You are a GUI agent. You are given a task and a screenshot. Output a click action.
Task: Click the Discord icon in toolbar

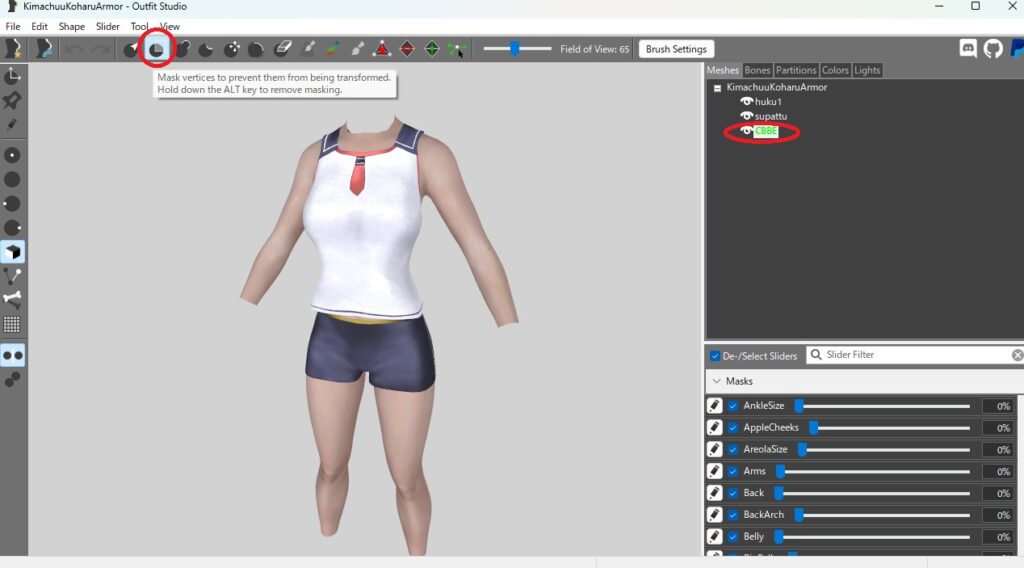pos(968,49)
